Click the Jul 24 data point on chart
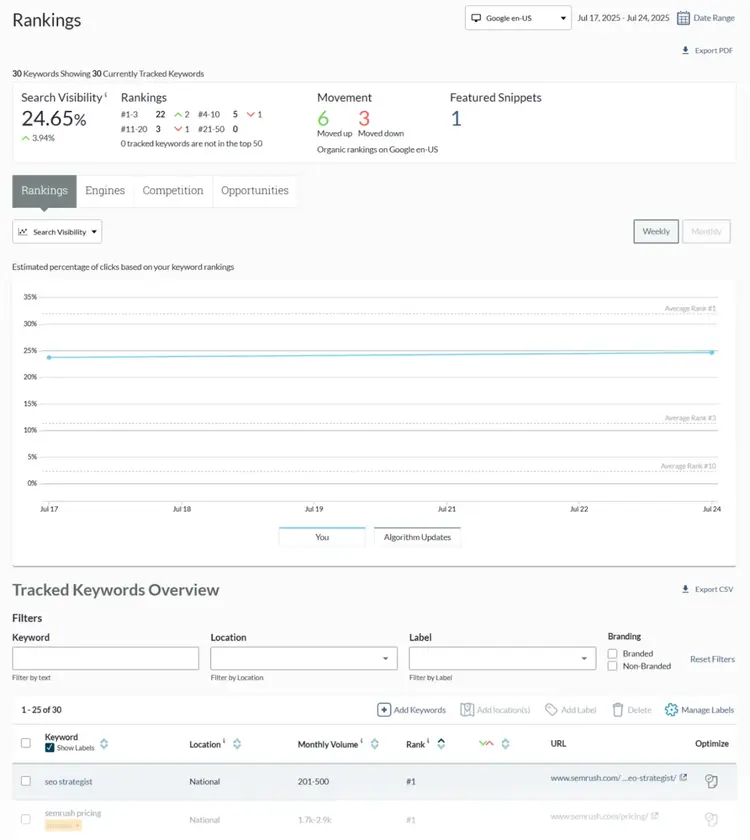The height and width of the screenshot is (840, 750). [x=712, y=352]
